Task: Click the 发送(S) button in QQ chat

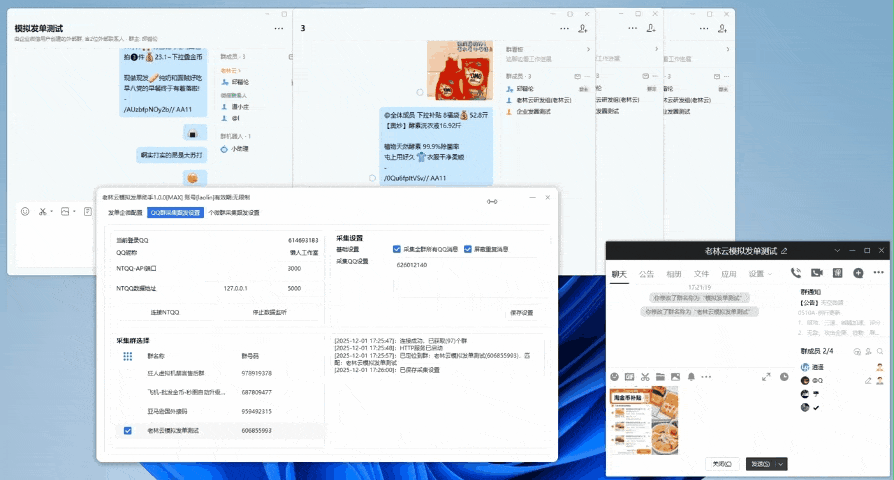Action: (x=761, y=464)
